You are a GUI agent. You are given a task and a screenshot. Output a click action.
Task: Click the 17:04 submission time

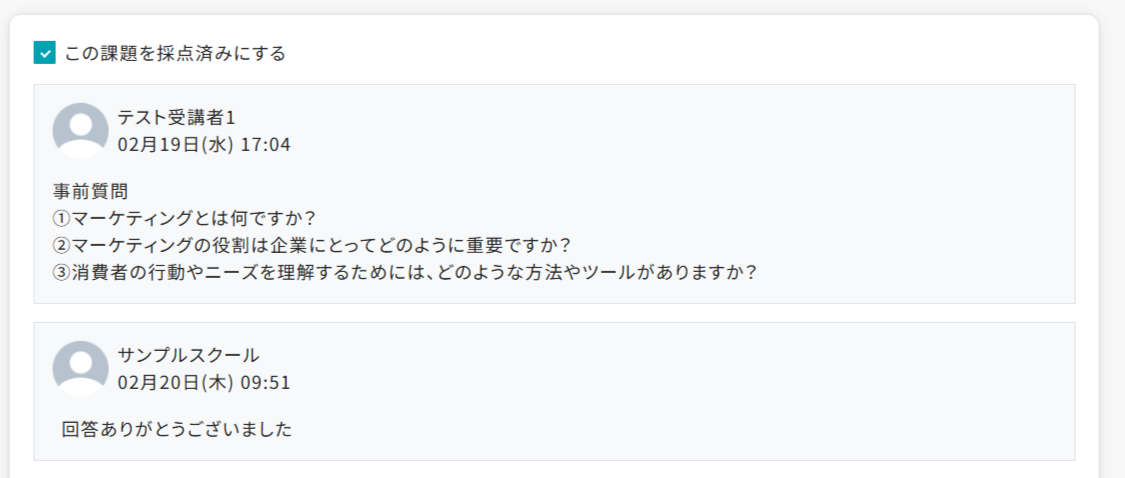(x=265, y=145)
